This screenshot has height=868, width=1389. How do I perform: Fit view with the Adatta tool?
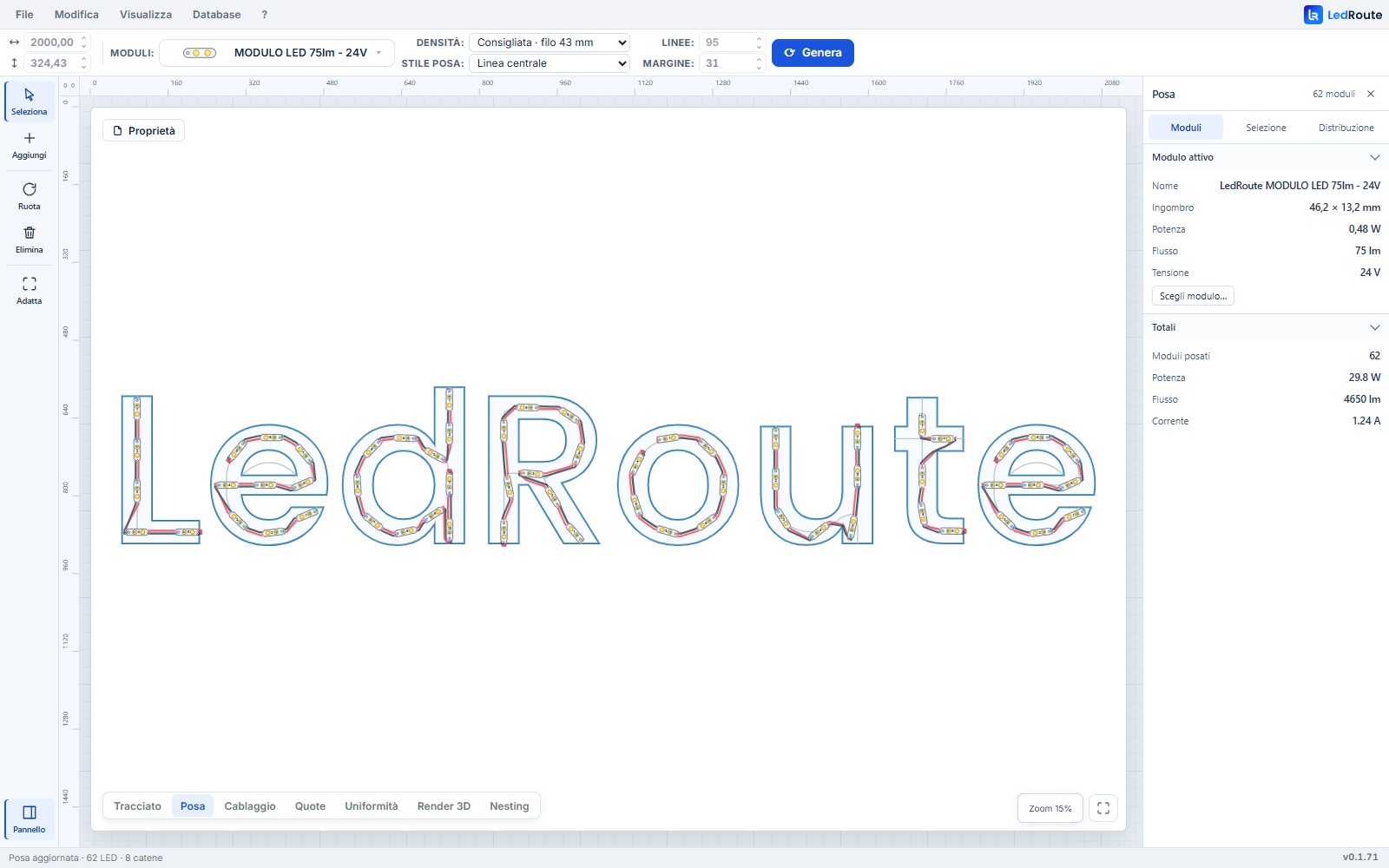(x=30, y=291)
